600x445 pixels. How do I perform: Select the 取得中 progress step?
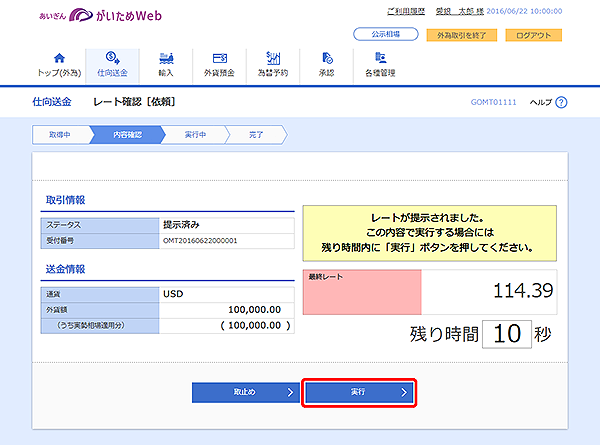pyautogui.click(x=60, y=135)
